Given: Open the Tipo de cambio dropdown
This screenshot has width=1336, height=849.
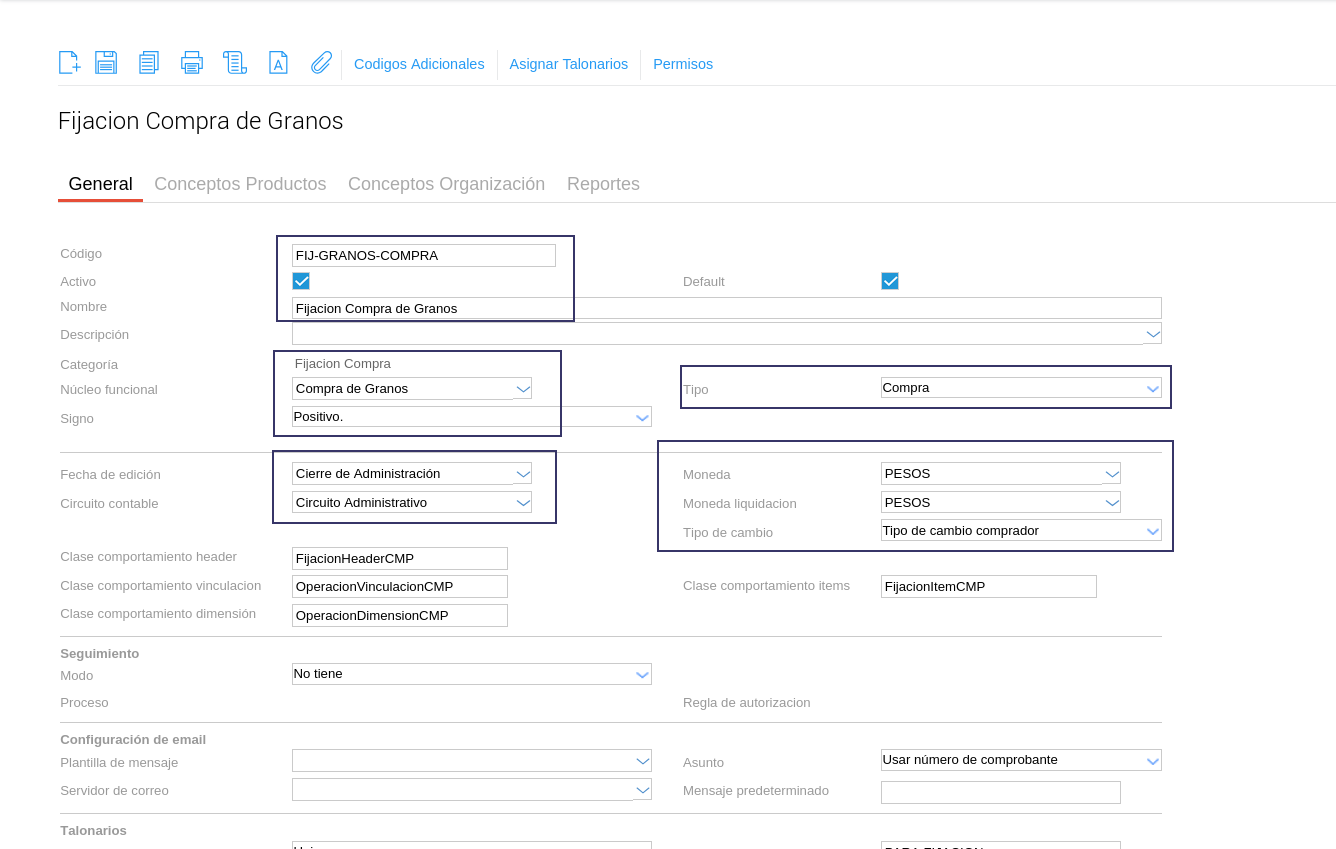Looking at the screenshot, I should click(1152, 531).
